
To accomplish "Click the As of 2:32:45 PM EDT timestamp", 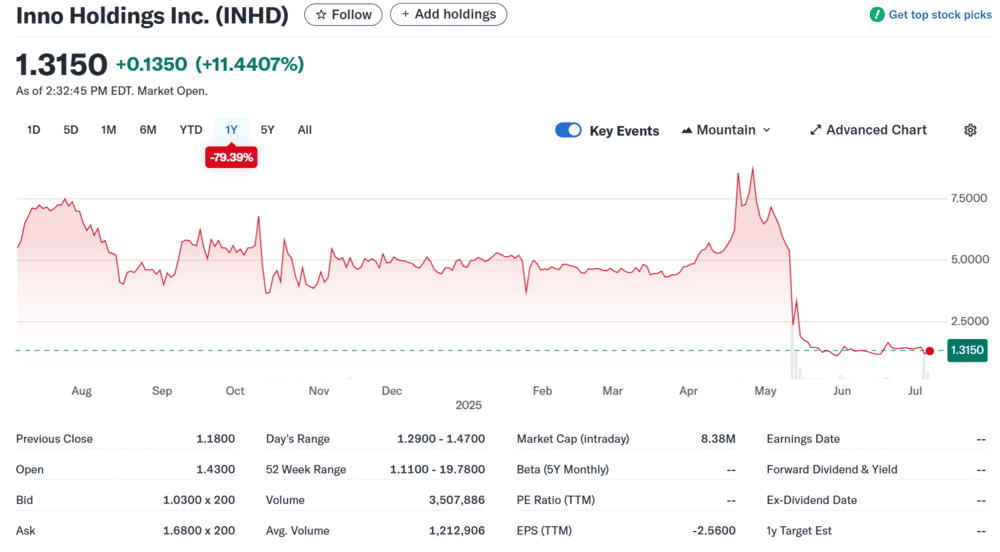I will coord(112,91).
